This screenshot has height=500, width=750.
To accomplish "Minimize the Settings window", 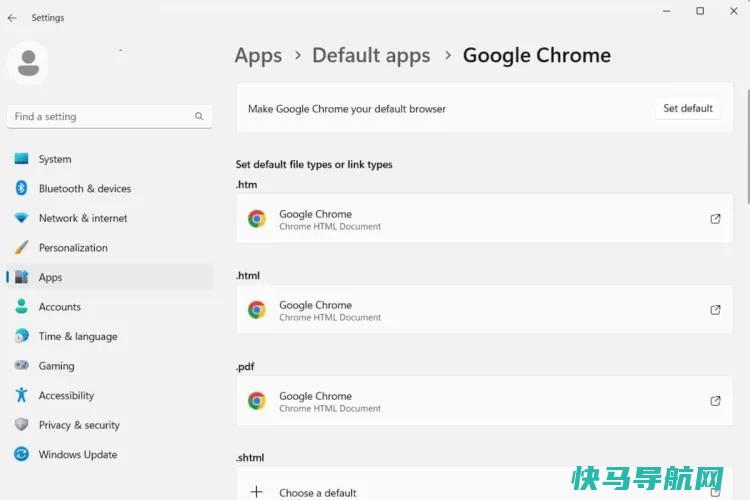I will pos(666,11).
